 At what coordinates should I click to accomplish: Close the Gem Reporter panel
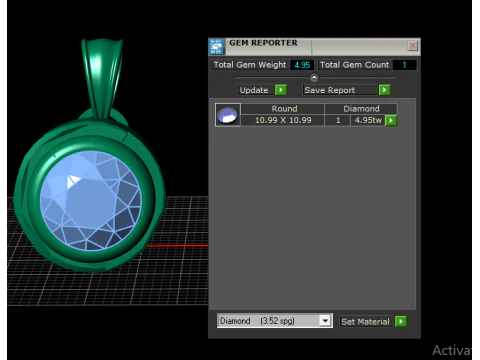(412, 46)
